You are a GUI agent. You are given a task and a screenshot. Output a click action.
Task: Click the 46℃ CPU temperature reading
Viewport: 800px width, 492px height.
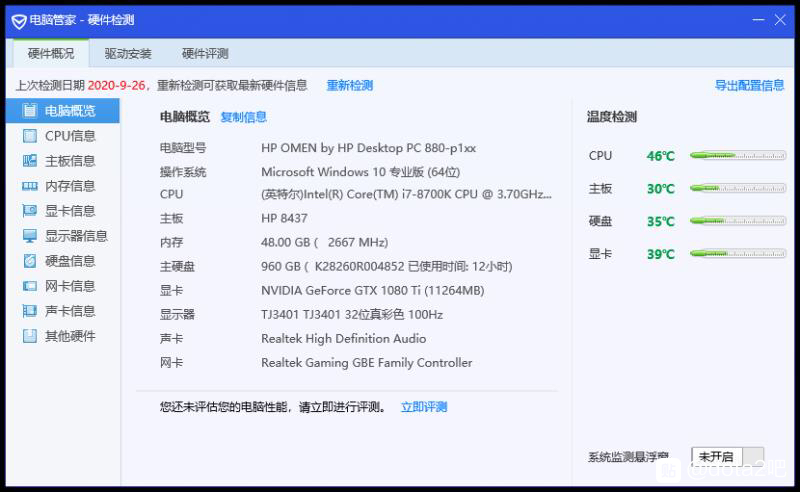pos(661,156)
